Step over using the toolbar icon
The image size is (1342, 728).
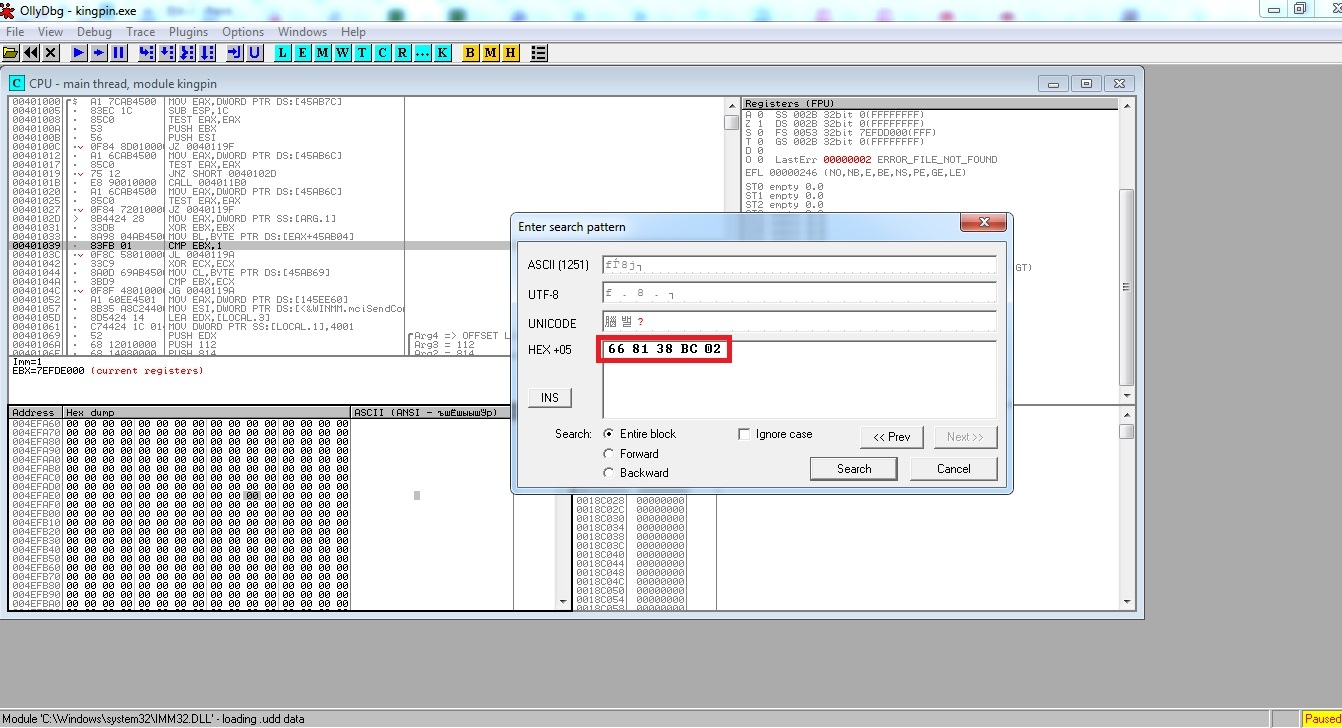click(167, 52)
